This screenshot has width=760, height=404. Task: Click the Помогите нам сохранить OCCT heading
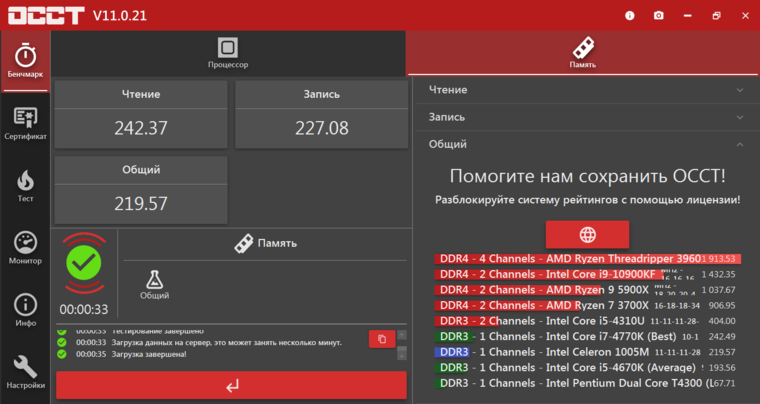pos(587,176)
